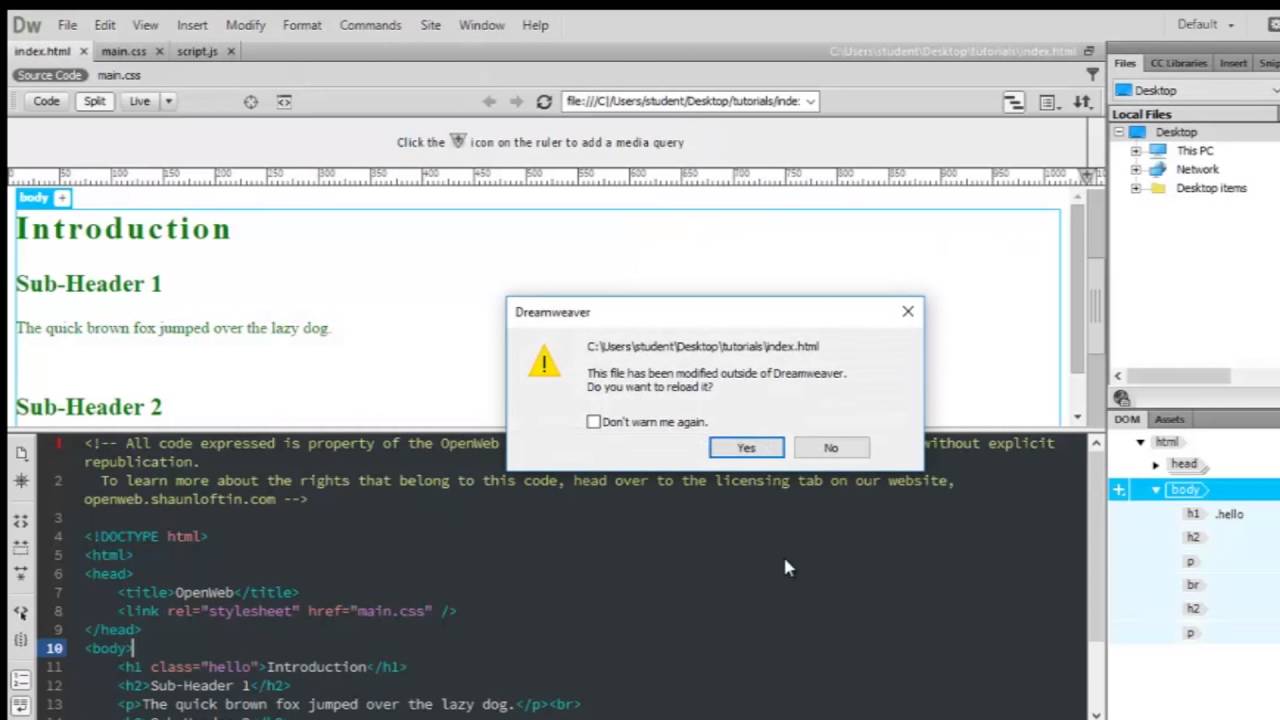The image size is (1280, 720).
Task: Switch to the main.css tab
Action: click(x=124, y=51)
